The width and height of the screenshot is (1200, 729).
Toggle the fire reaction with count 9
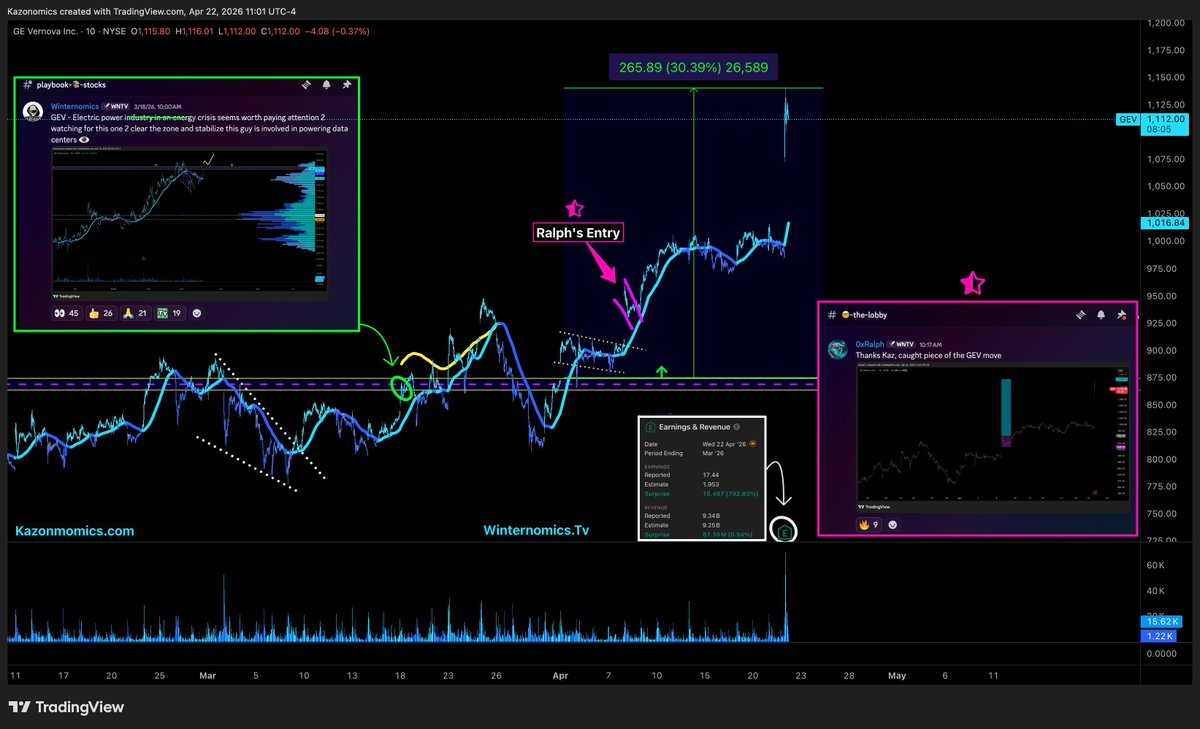(x=868, y=523)
